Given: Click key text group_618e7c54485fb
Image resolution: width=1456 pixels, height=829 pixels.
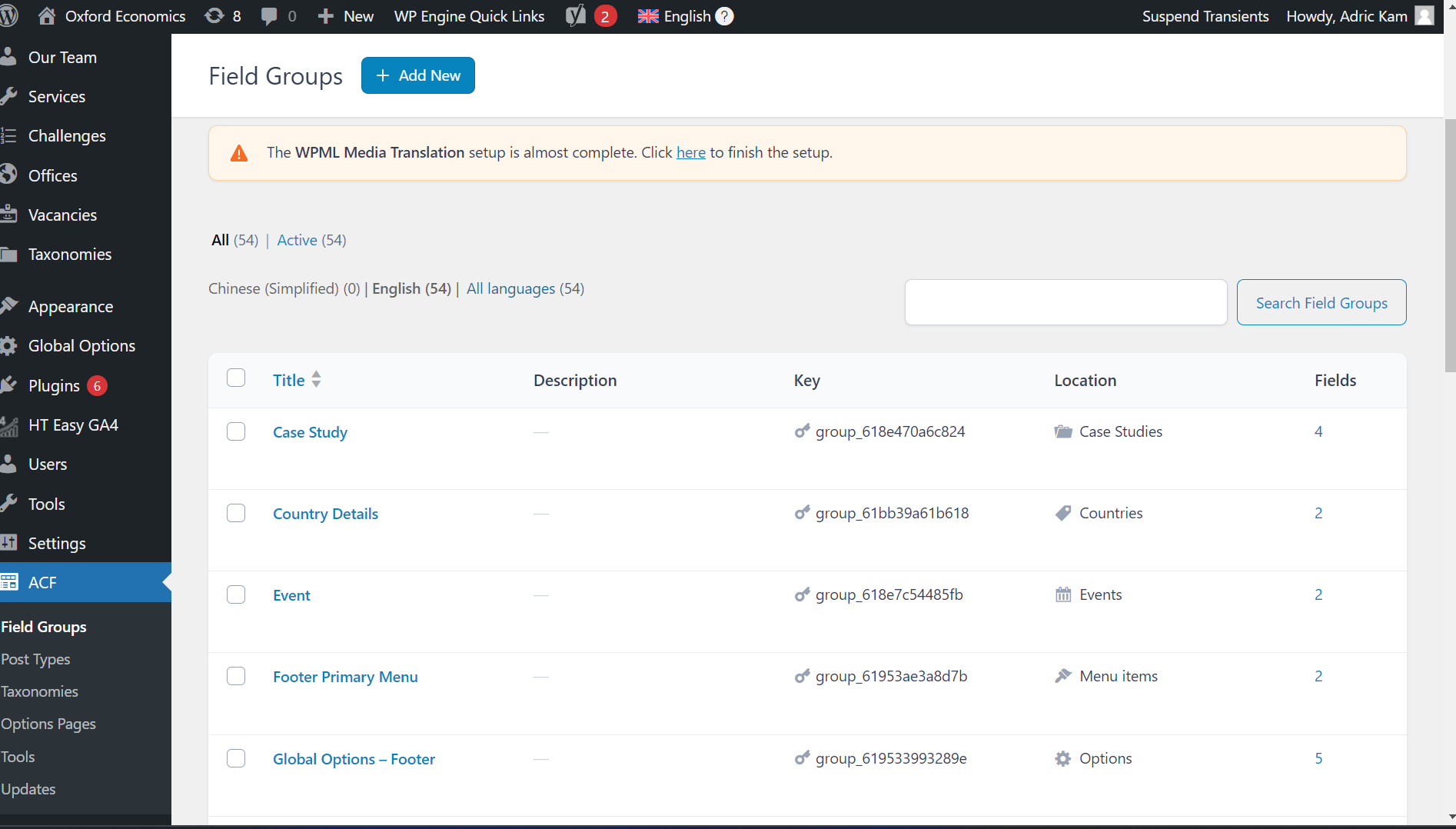Looking at the screenshot, I should click(889, 594).
